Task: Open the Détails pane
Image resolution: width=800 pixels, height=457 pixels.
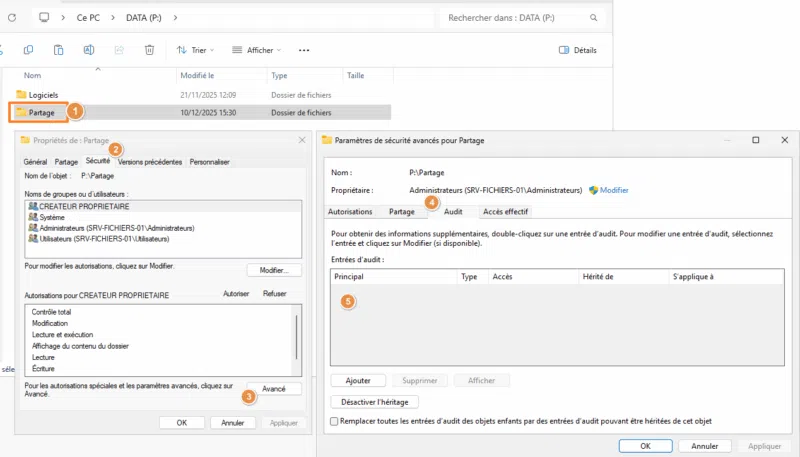Action: [x=578, y=50]
